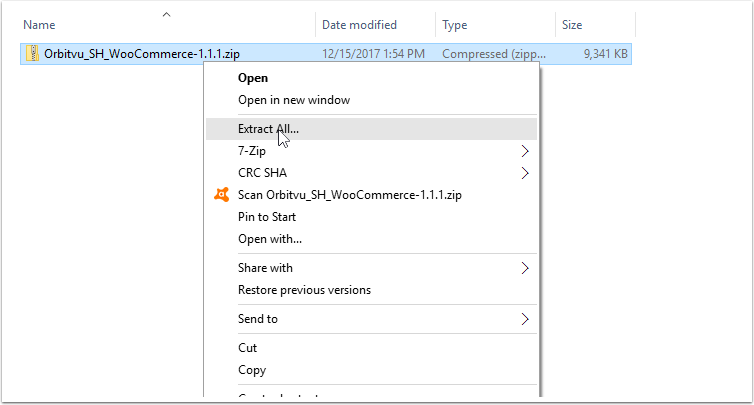Open the 7-Zip submenu entry

[x=371, y=151]
